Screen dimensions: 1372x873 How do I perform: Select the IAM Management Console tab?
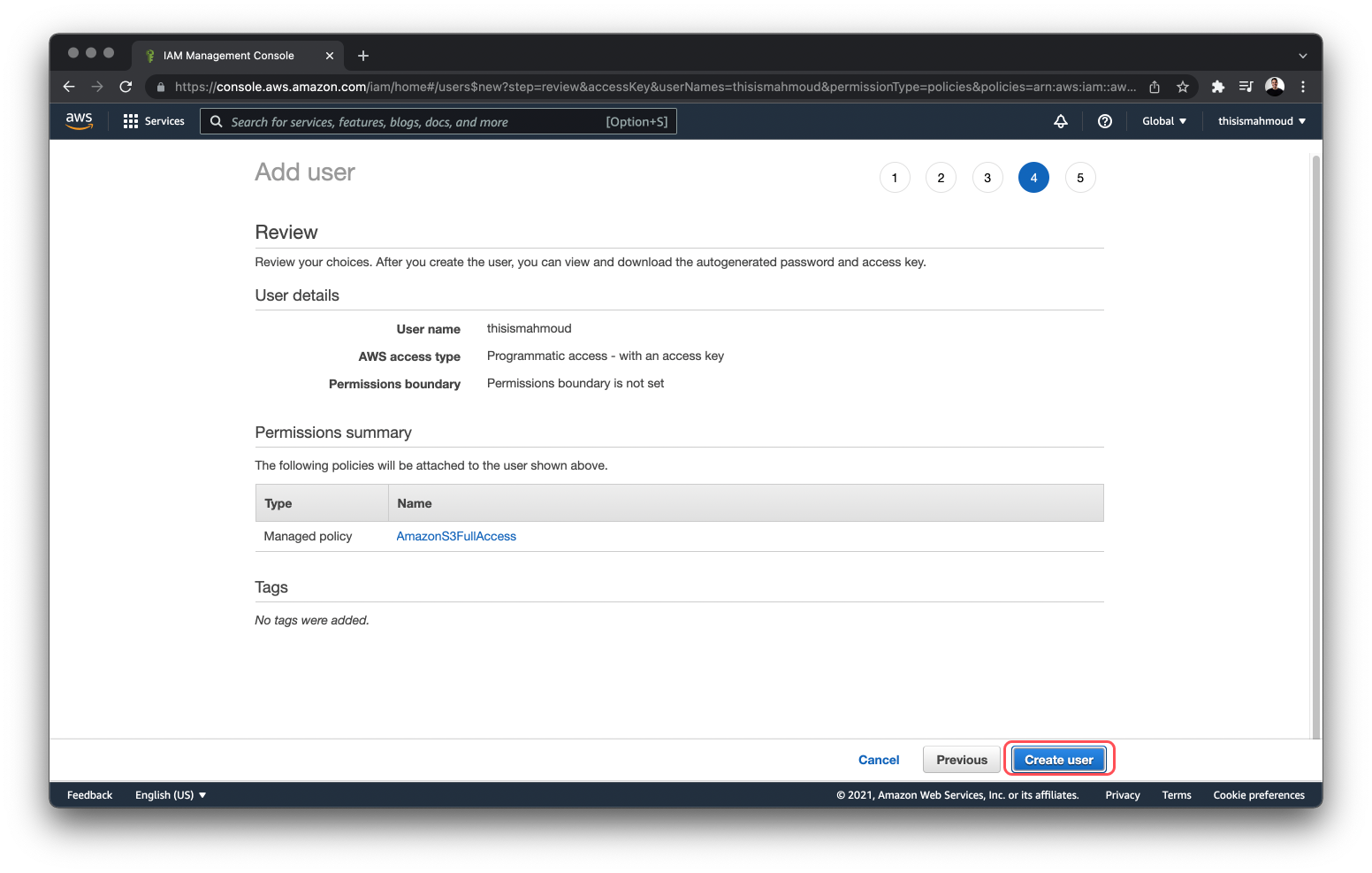tap(229, 56)
